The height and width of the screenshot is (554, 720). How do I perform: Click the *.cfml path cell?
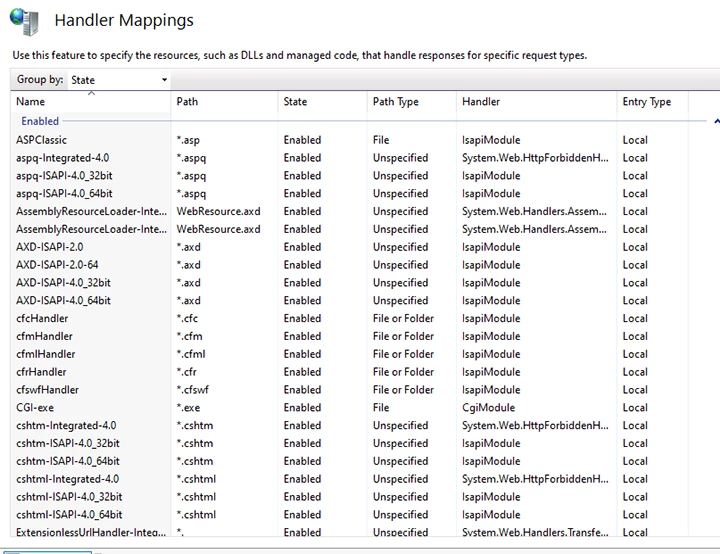coord(191,354)
